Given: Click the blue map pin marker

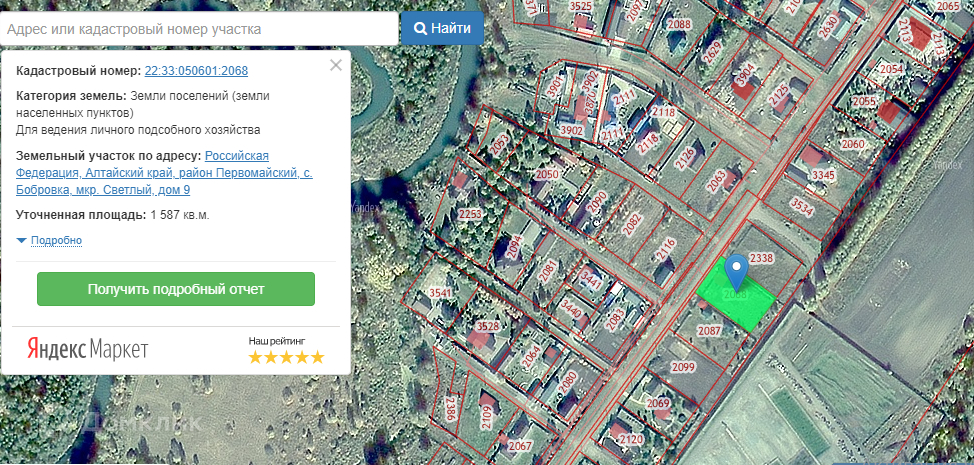Looking at the screenshot, I should coord(737,273).
